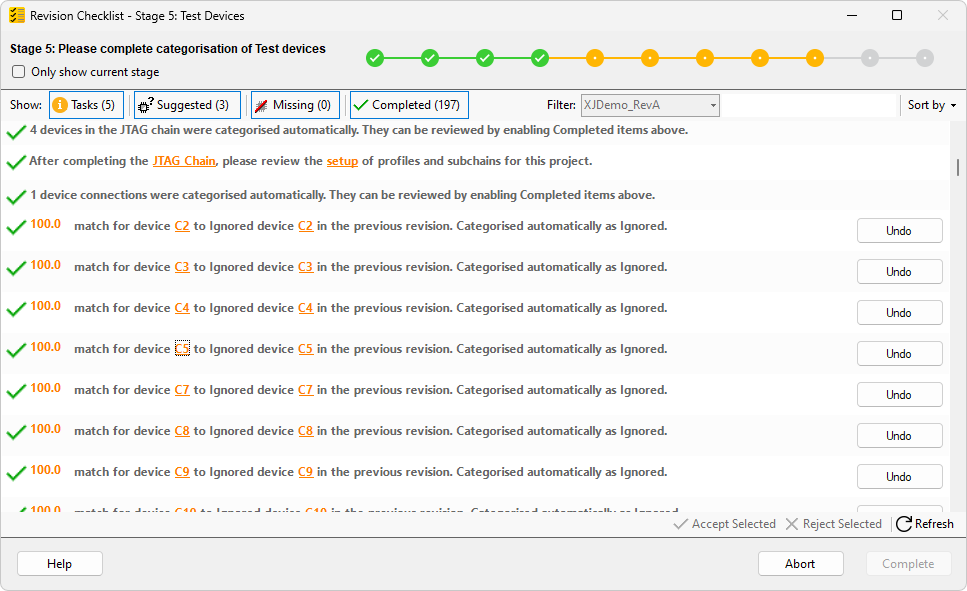Click the Revision Checklist window title icon

click(x=16, y=15)
